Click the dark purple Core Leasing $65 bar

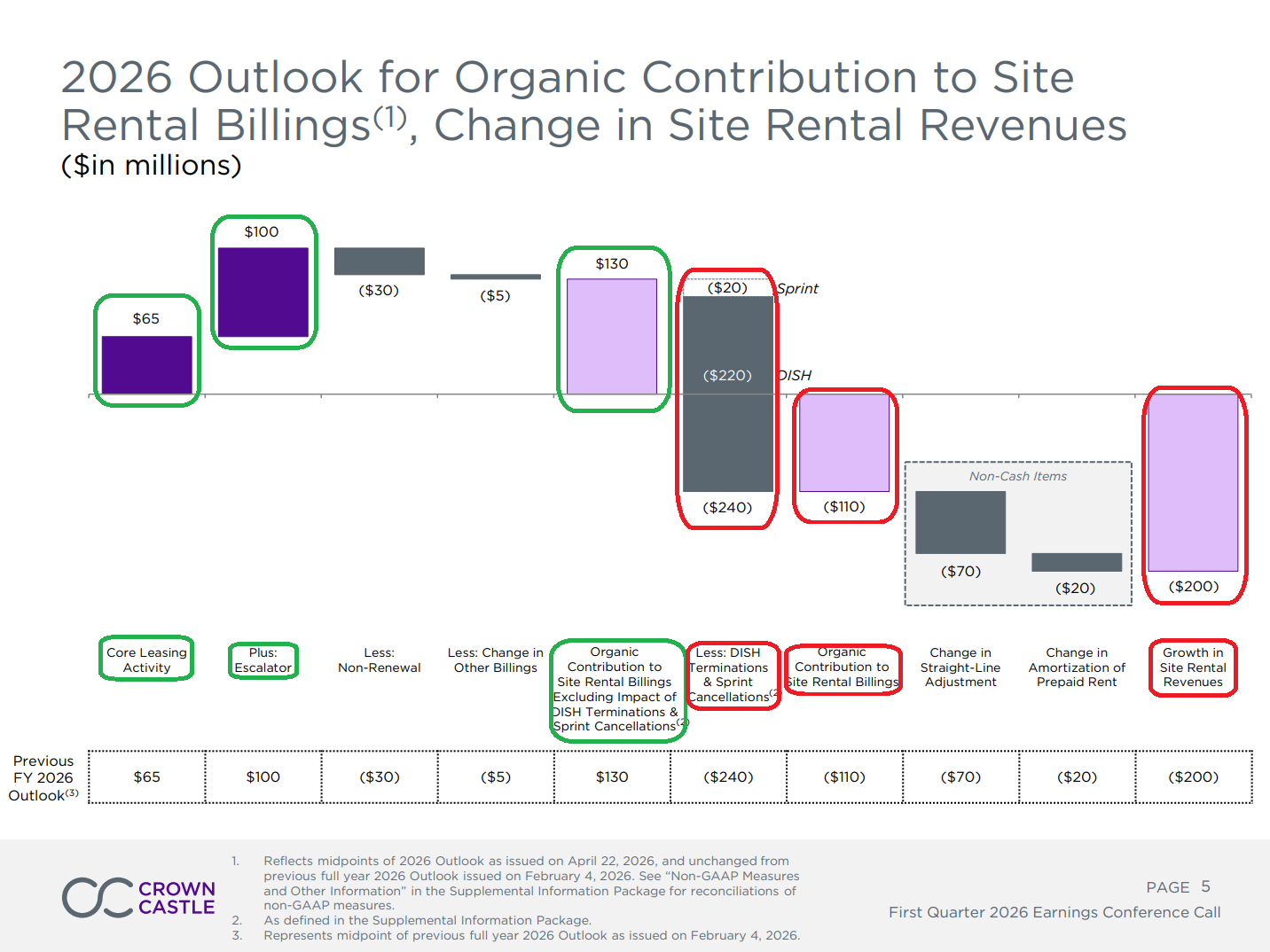point(146,364)
